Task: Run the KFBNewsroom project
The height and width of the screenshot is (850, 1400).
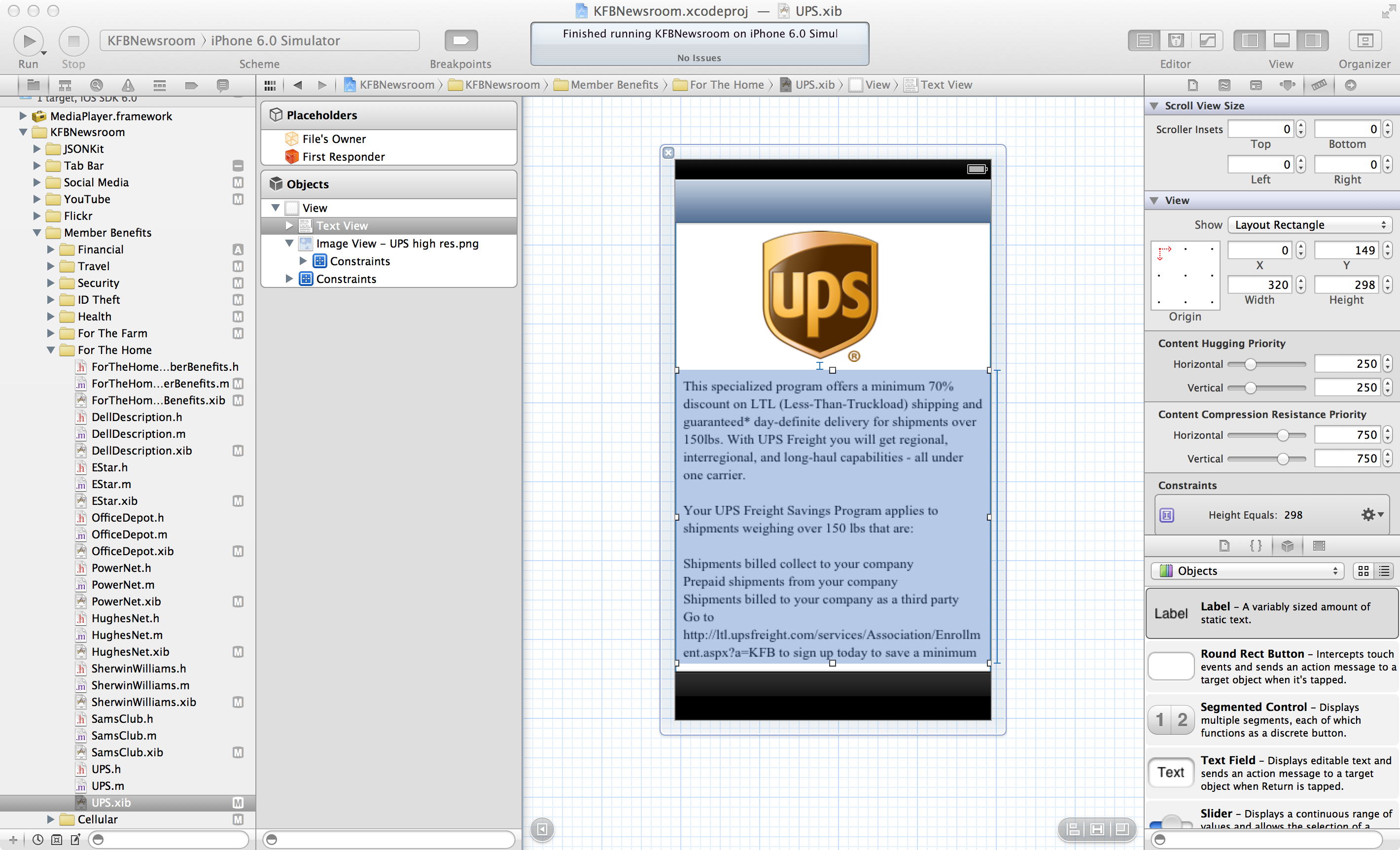Action: coord(29,41)
